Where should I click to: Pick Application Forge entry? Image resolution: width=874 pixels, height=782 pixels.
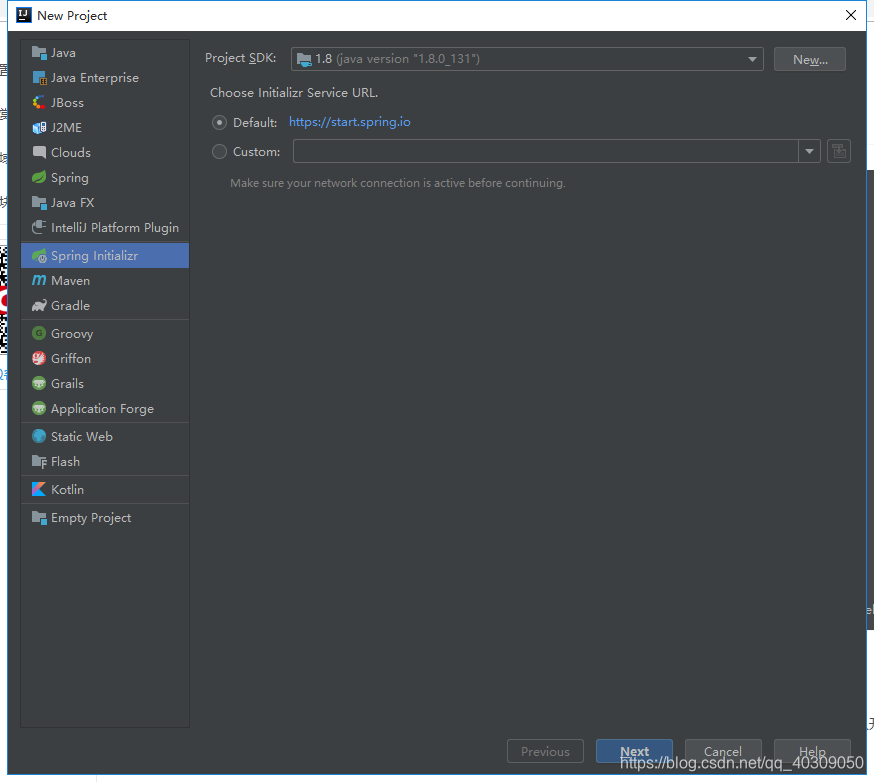coord(105,409)
